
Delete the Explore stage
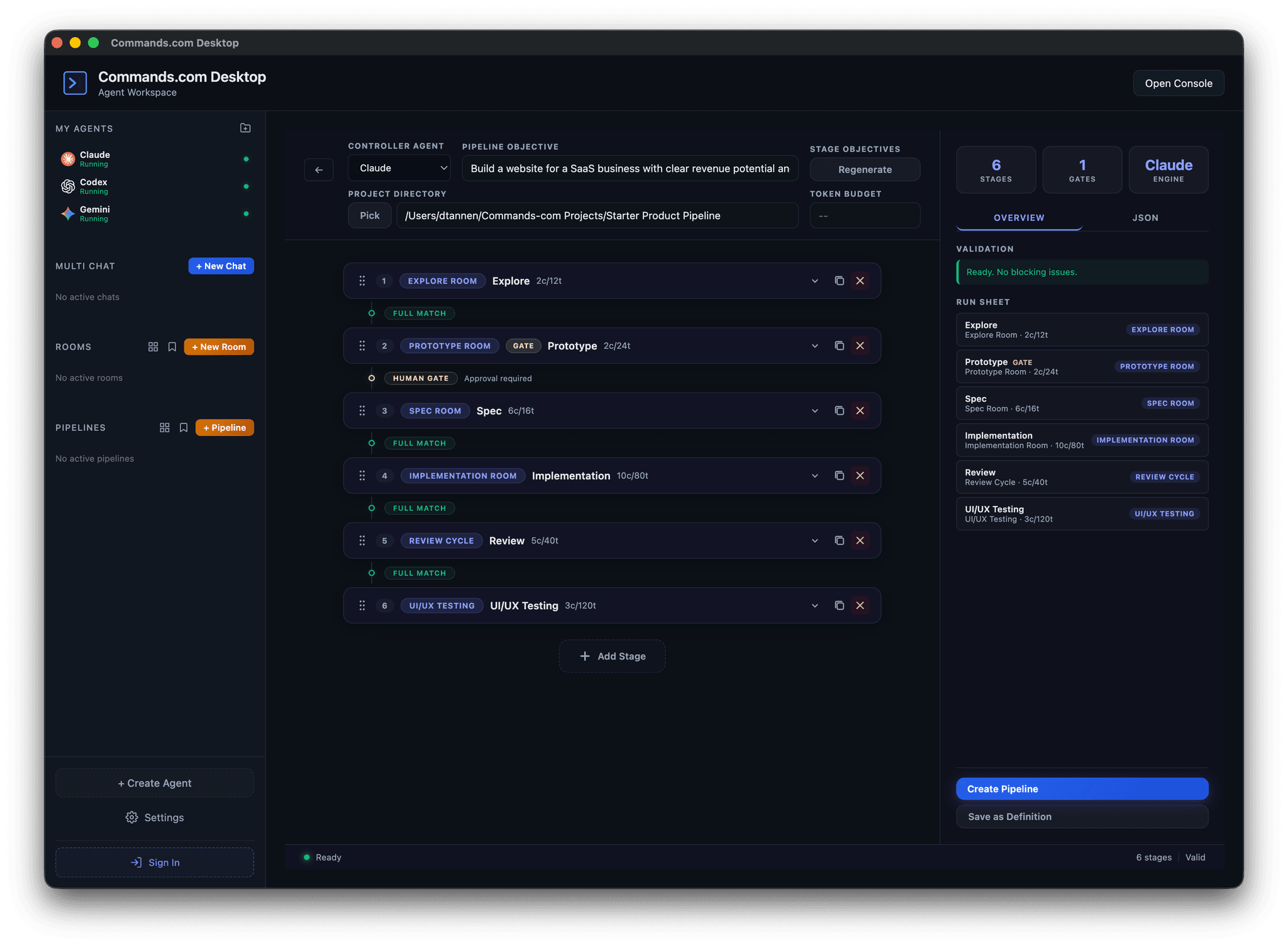(x=860, y=281)
